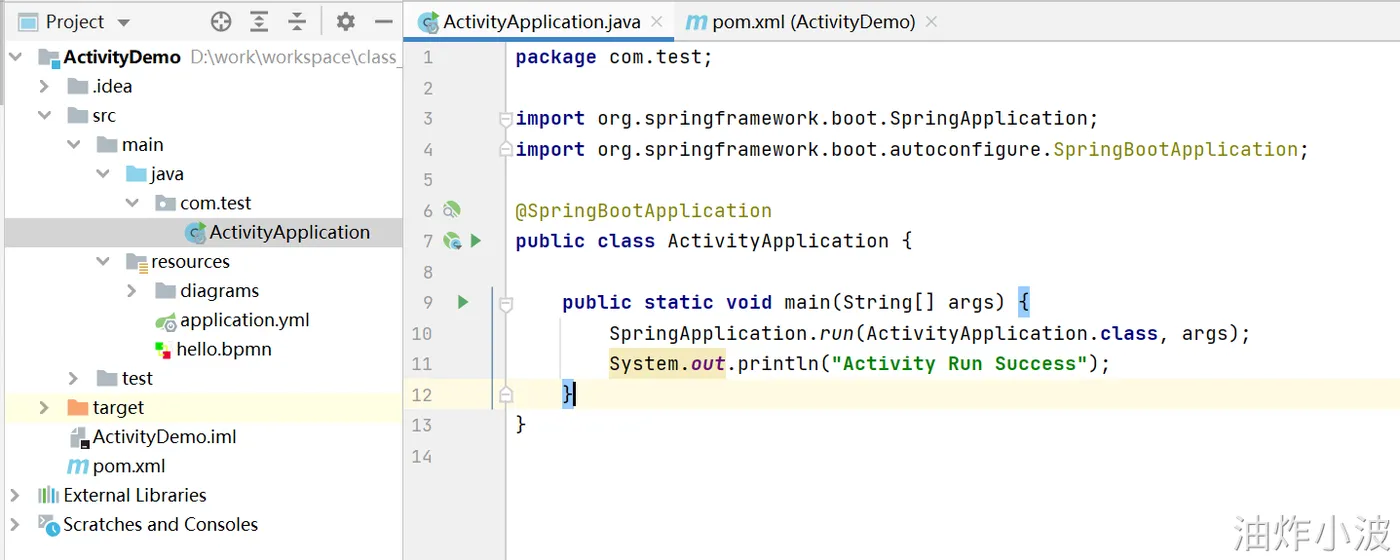Open application.yml in the project tree
Viewport: 1400px width, 560px height.
[244, 320]
